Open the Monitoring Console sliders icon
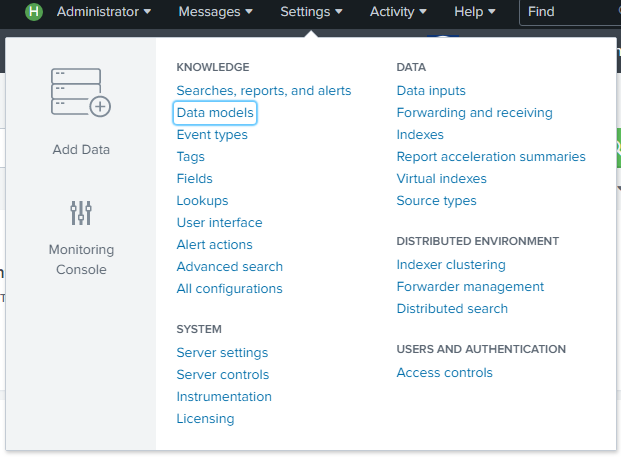The height and width of the screenshot is (458, 621). [81, 213]
